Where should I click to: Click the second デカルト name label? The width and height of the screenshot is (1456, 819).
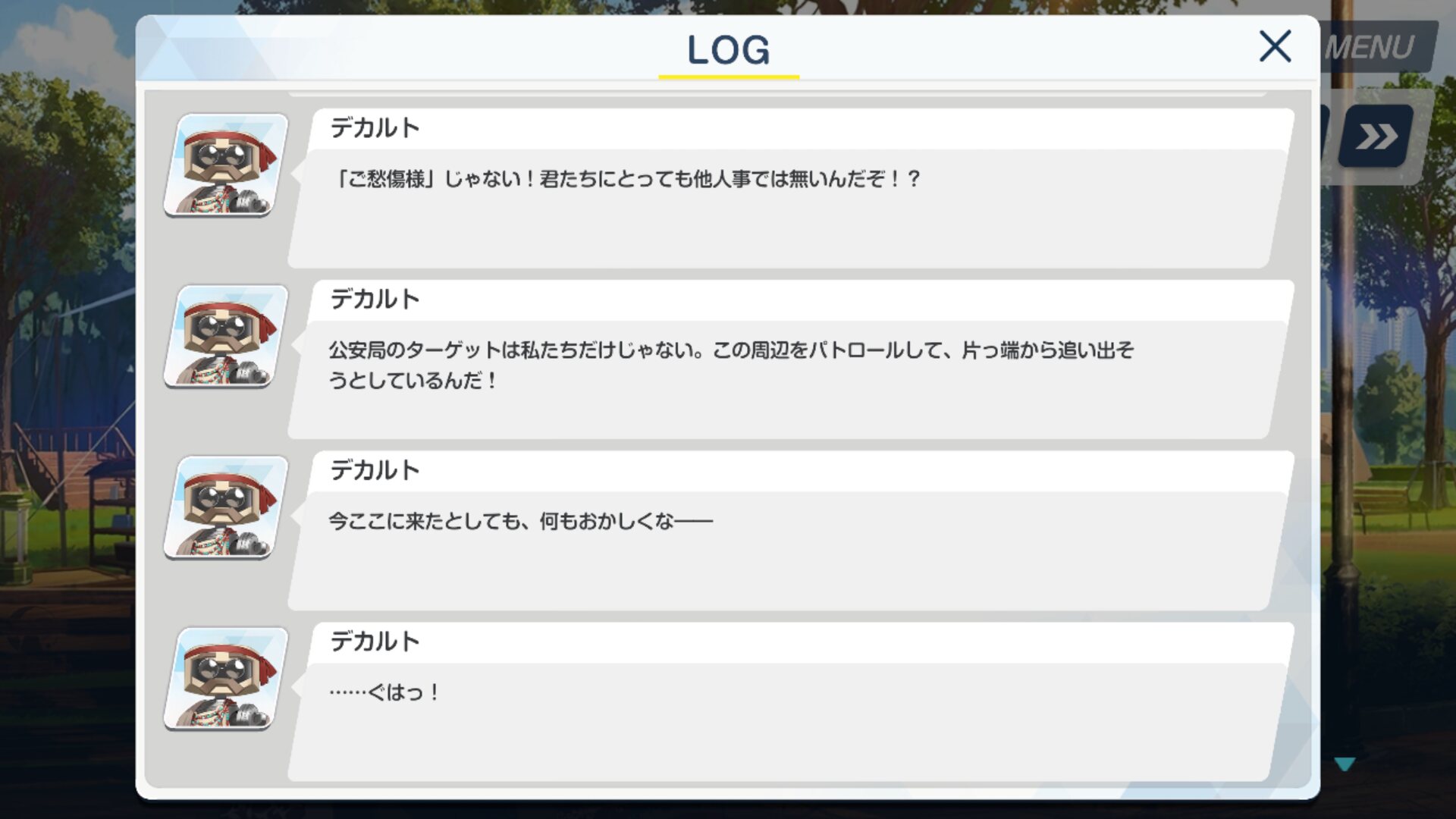pos(375,300)
